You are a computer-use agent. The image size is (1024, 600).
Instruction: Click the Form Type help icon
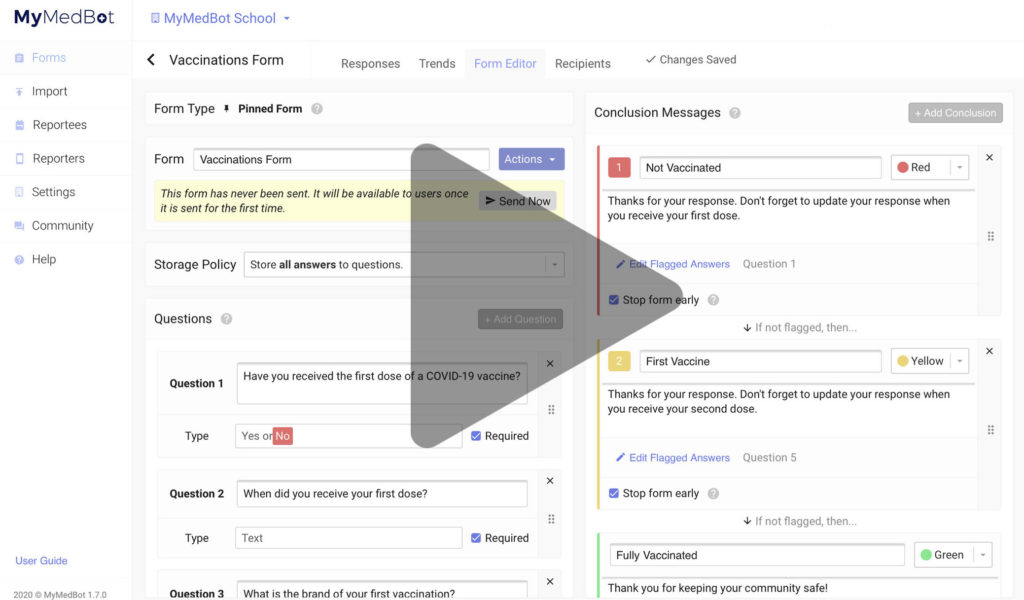tap(317, 109)
